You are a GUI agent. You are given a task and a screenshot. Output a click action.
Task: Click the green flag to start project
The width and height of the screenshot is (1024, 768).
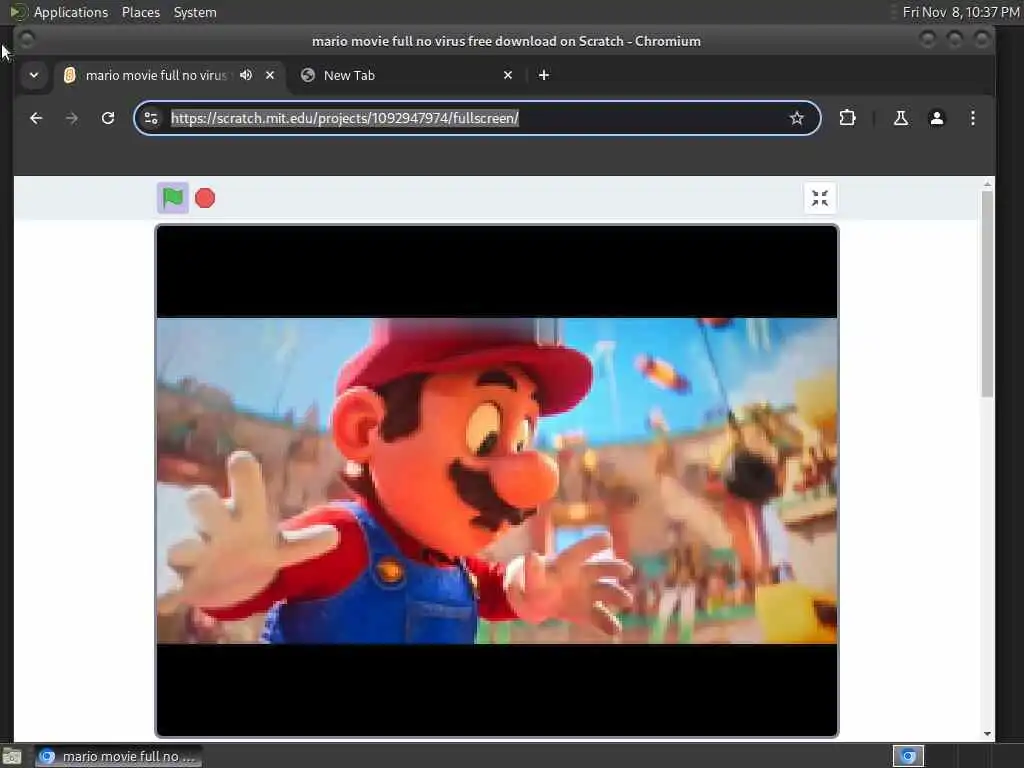click(172, 198)
